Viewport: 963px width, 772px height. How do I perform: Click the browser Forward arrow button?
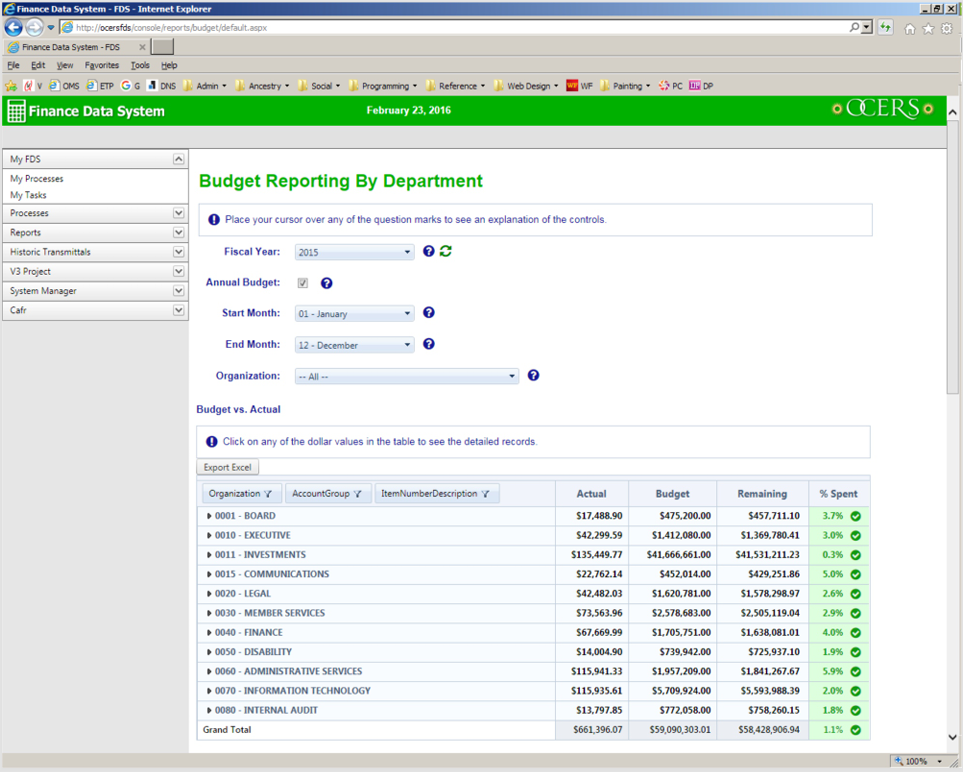pyautogui.click(x=34, y=28)
